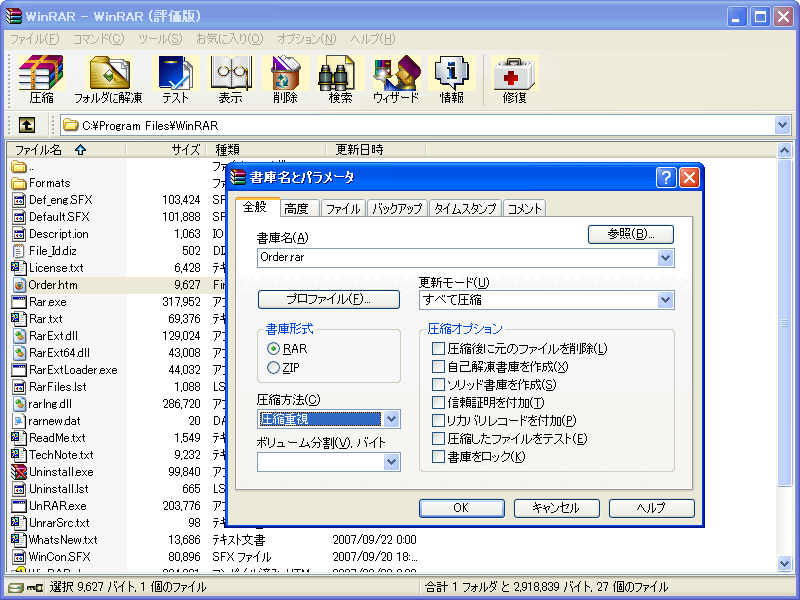800x600 pixels.
Task: Select the parent folder '..' icon
Action: coord(19,166)
